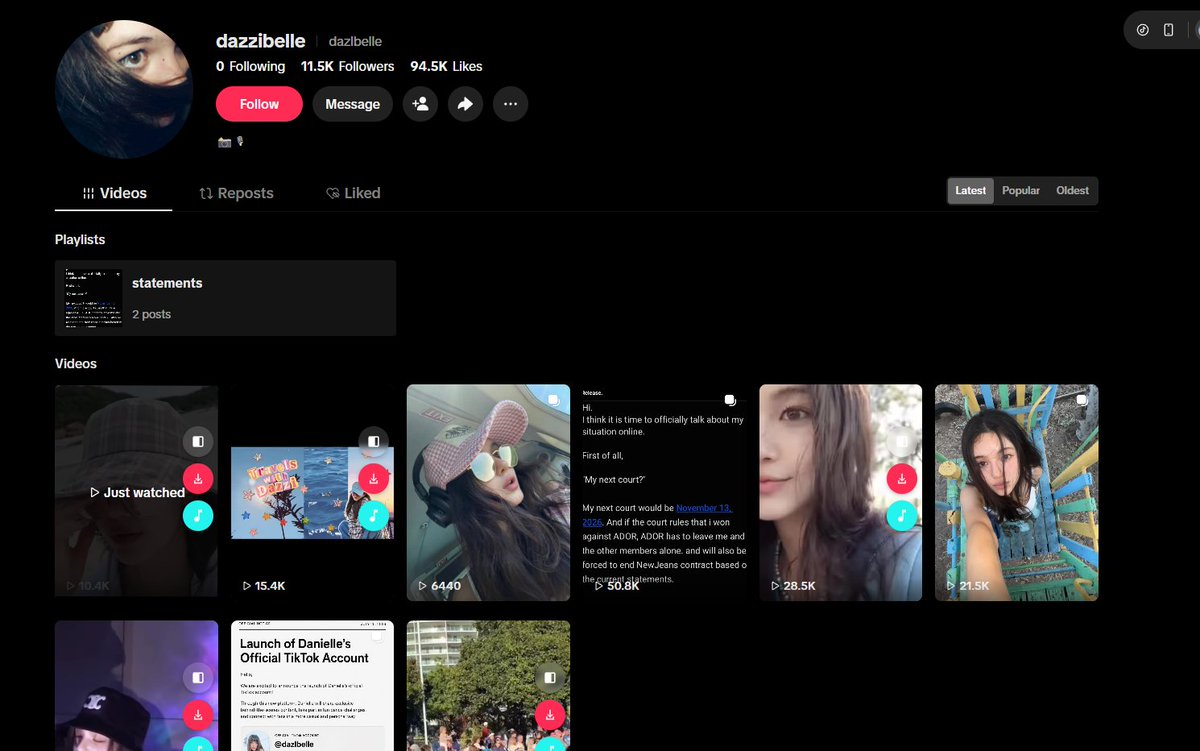
Task: Click red download icon on the 28.5K video
Action: pyautogui.click(x=901, y=478)
